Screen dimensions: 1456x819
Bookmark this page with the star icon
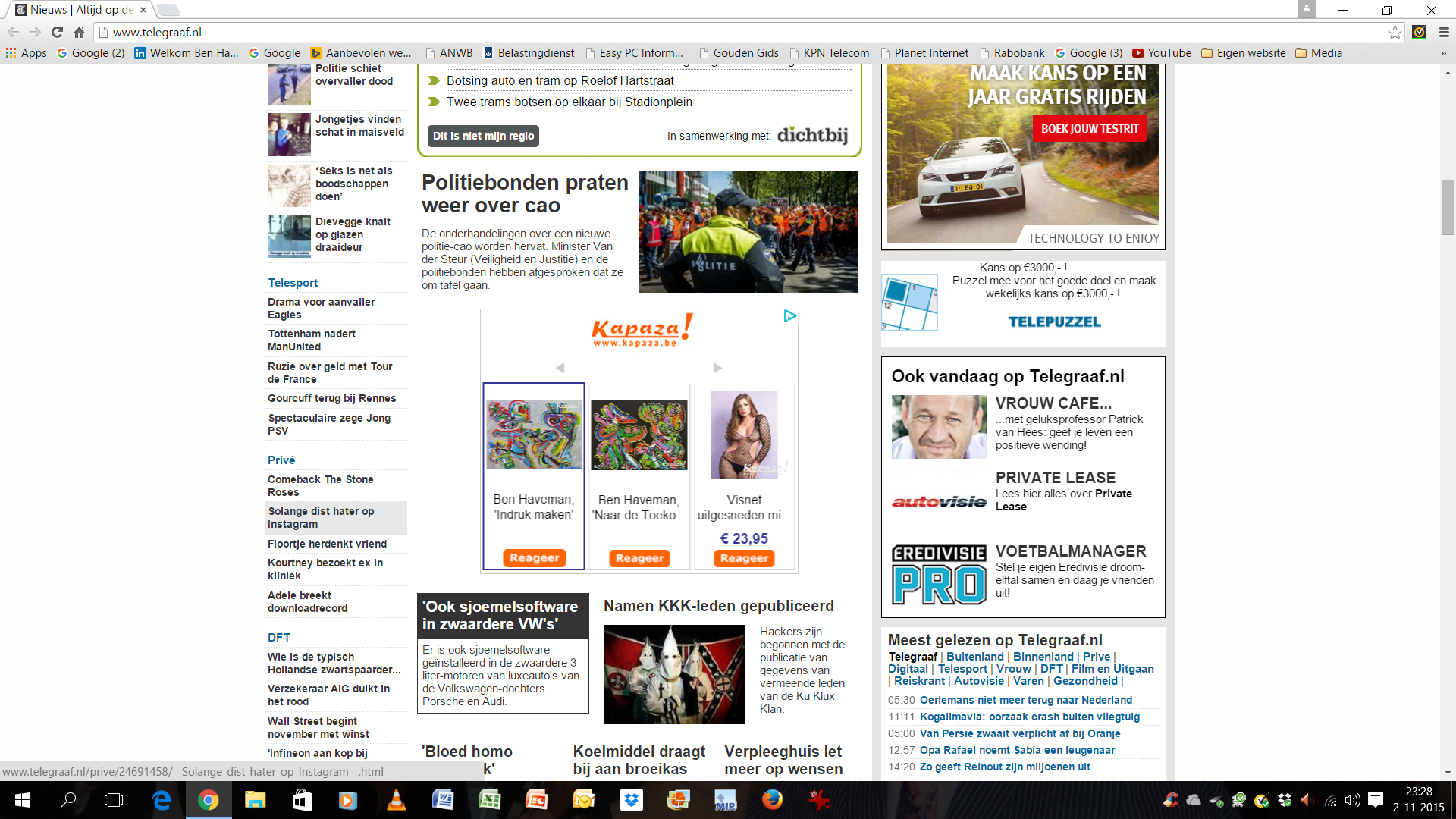coord(1395,32)
